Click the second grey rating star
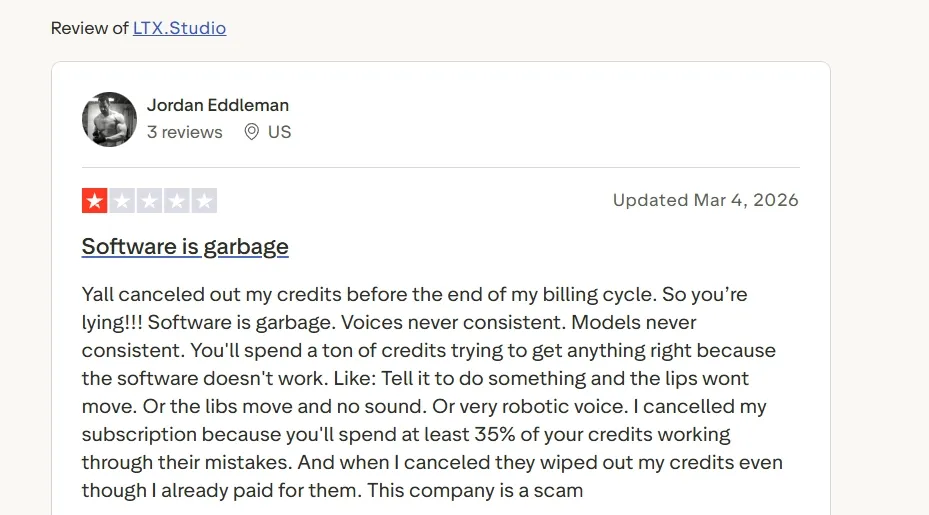The width and height of the screenshot is (929, 515). (x=122, y=200)
